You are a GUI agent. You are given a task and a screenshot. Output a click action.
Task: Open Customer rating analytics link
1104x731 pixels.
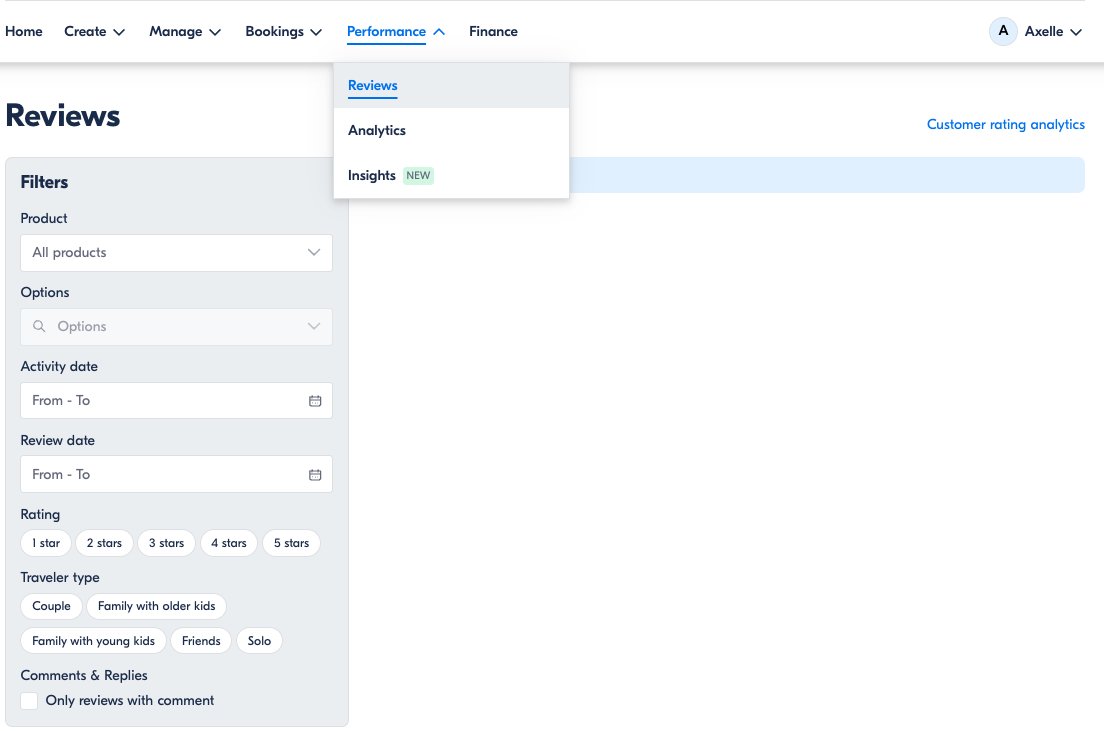(x=1005, y=125)
